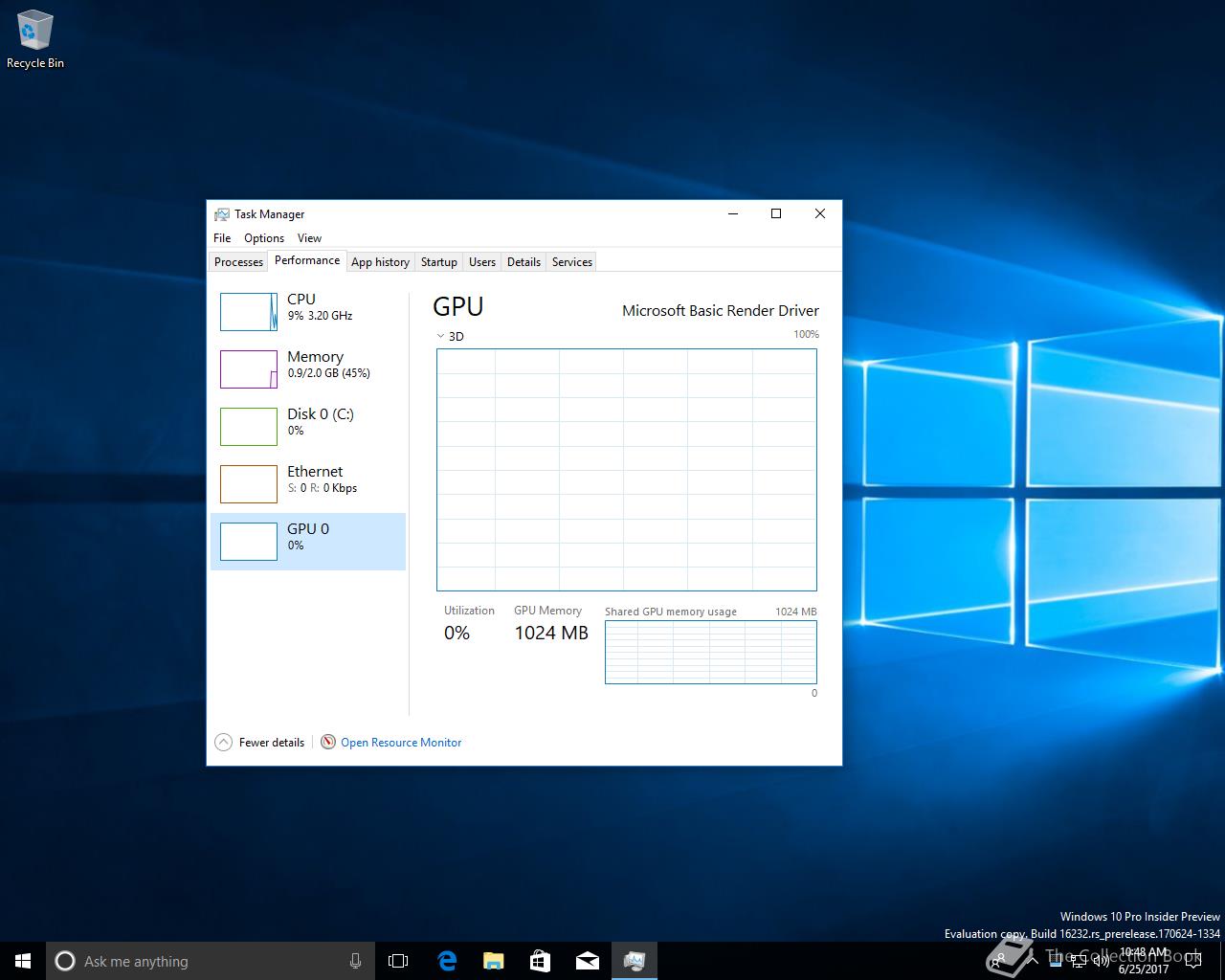The width and height of the screenshot is (1225, 980).
Task: Select the Performance tab
Action: [307, 260]
